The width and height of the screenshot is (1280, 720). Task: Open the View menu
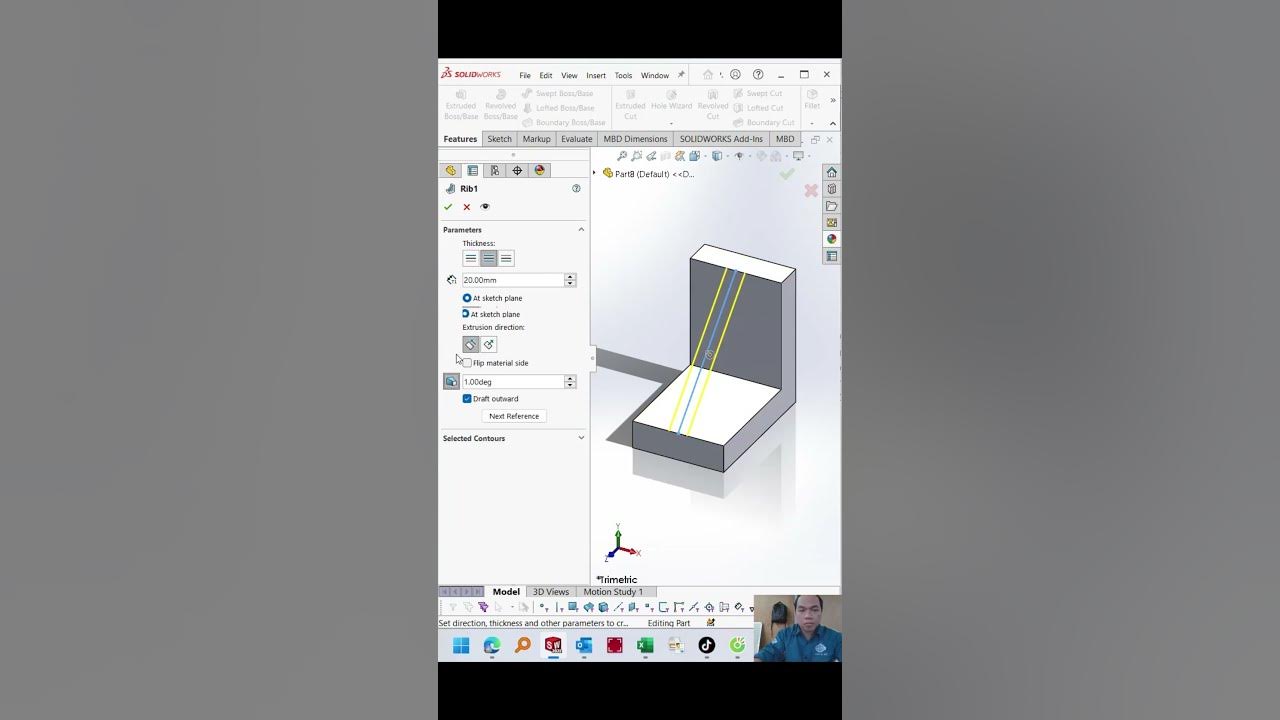pyautogui.click(x=569, y=76)
